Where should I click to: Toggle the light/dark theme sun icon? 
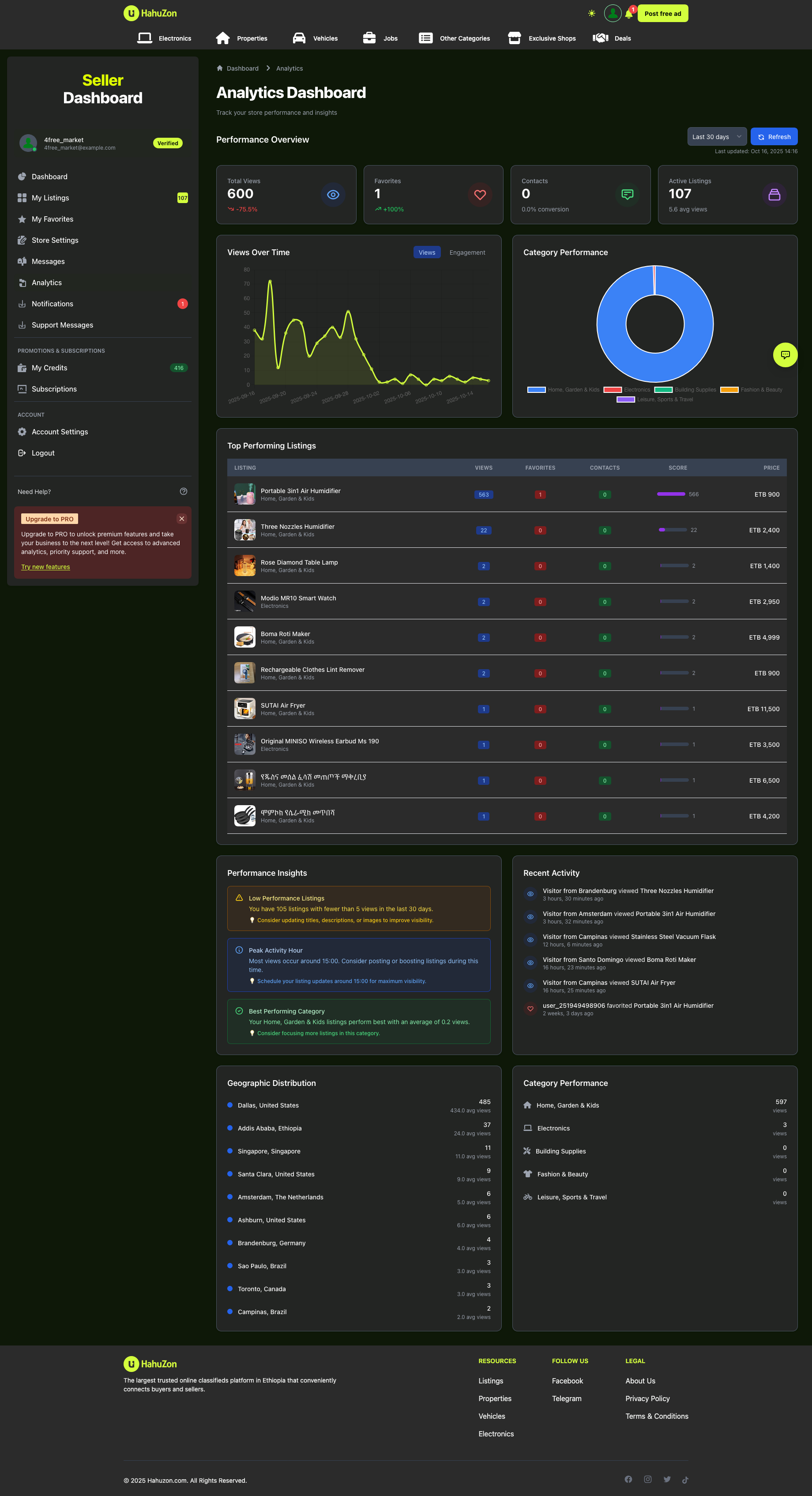click(591, 13)
